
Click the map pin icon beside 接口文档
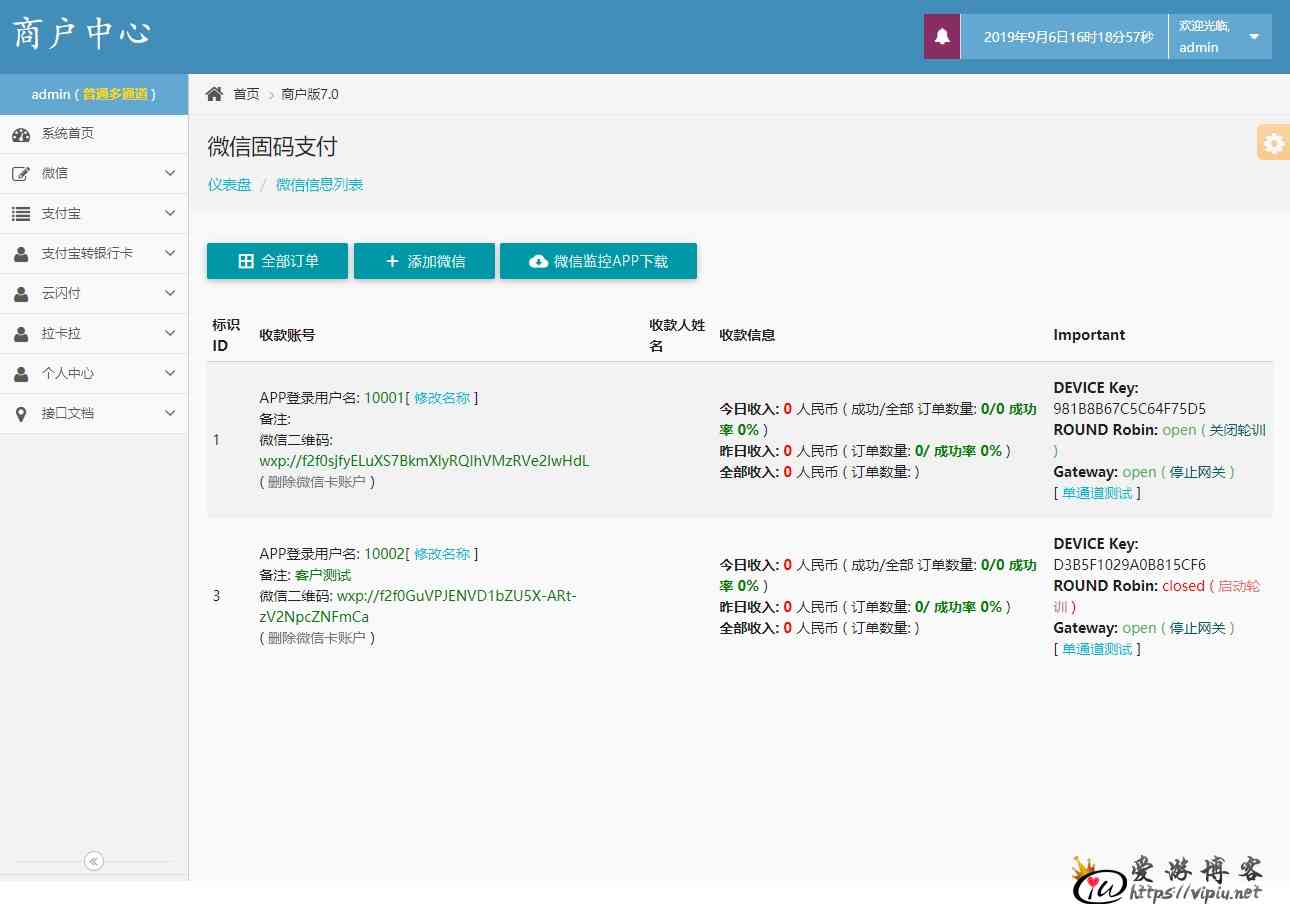(x=21, y=414)
